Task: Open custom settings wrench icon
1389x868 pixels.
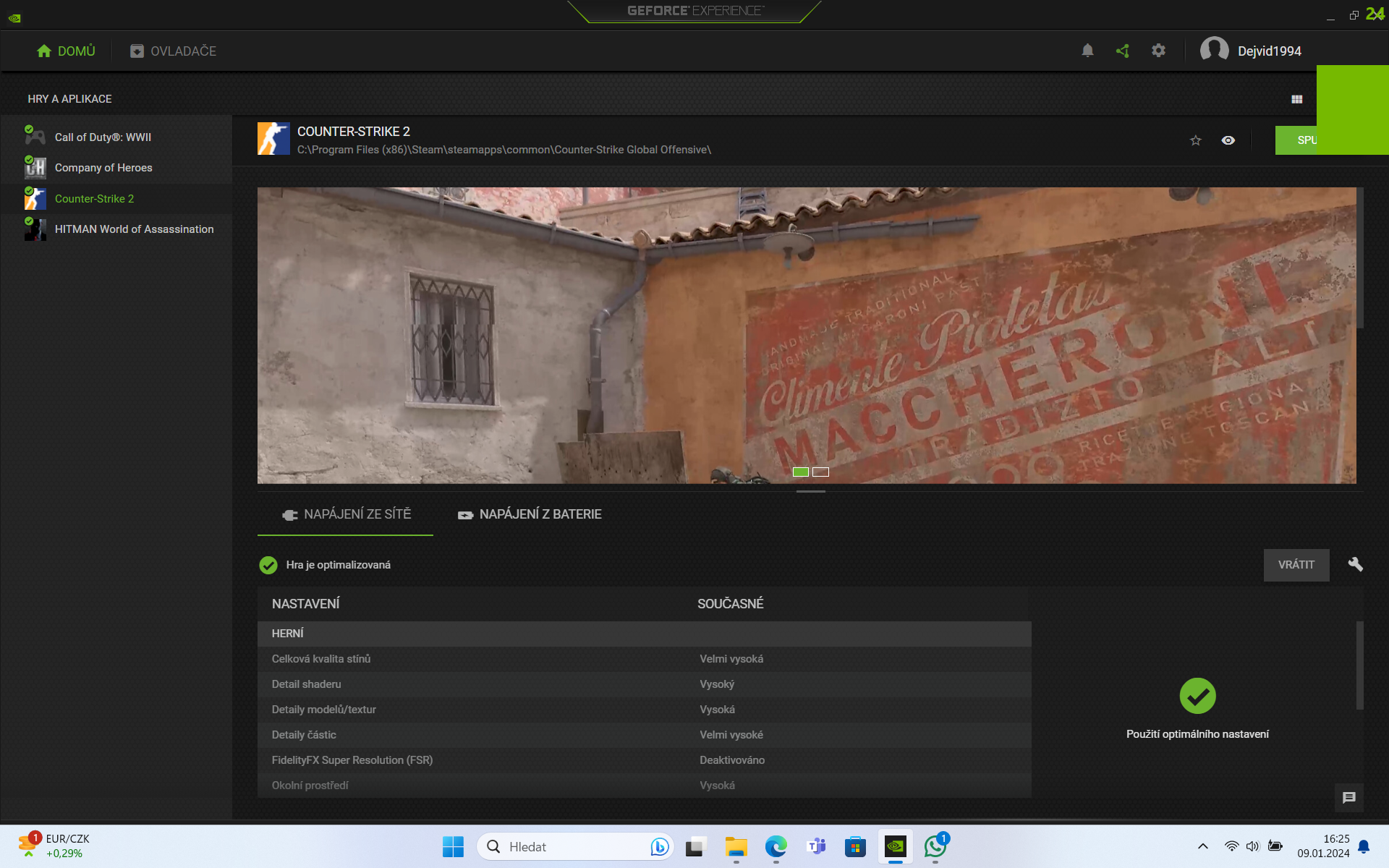Action: pos(1355,564)
